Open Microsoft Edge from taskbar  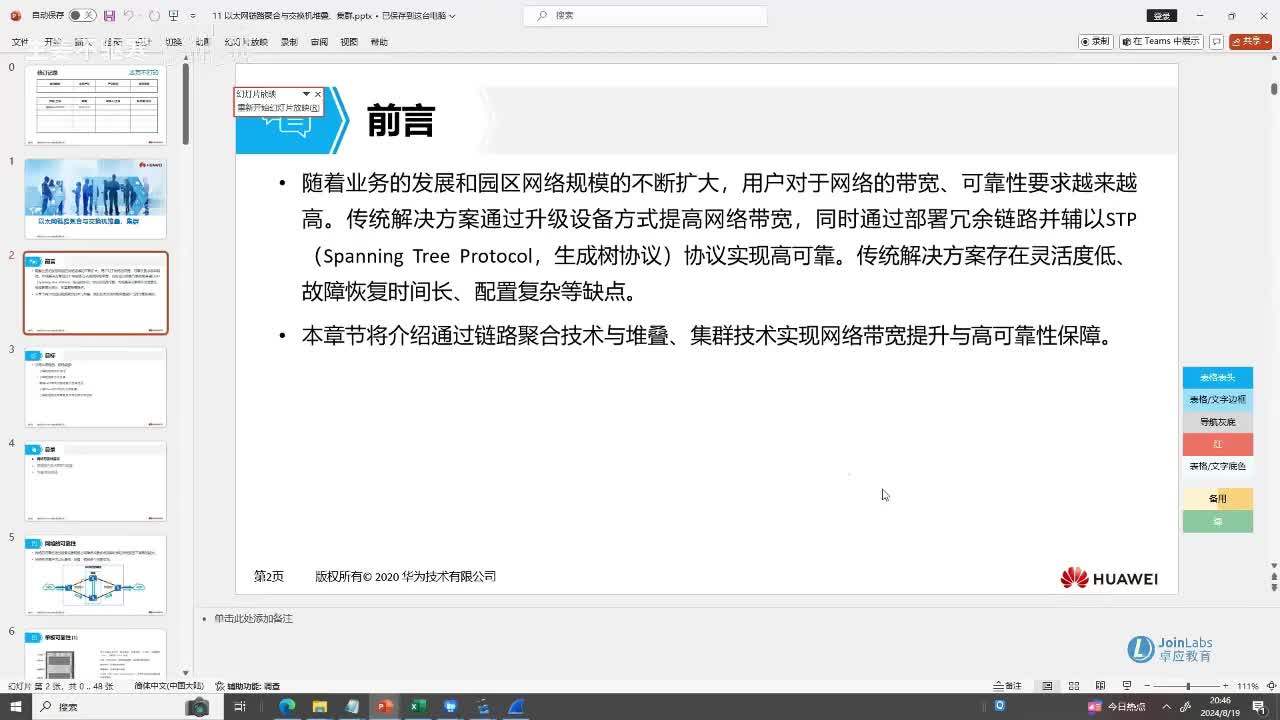pos(287,707)
